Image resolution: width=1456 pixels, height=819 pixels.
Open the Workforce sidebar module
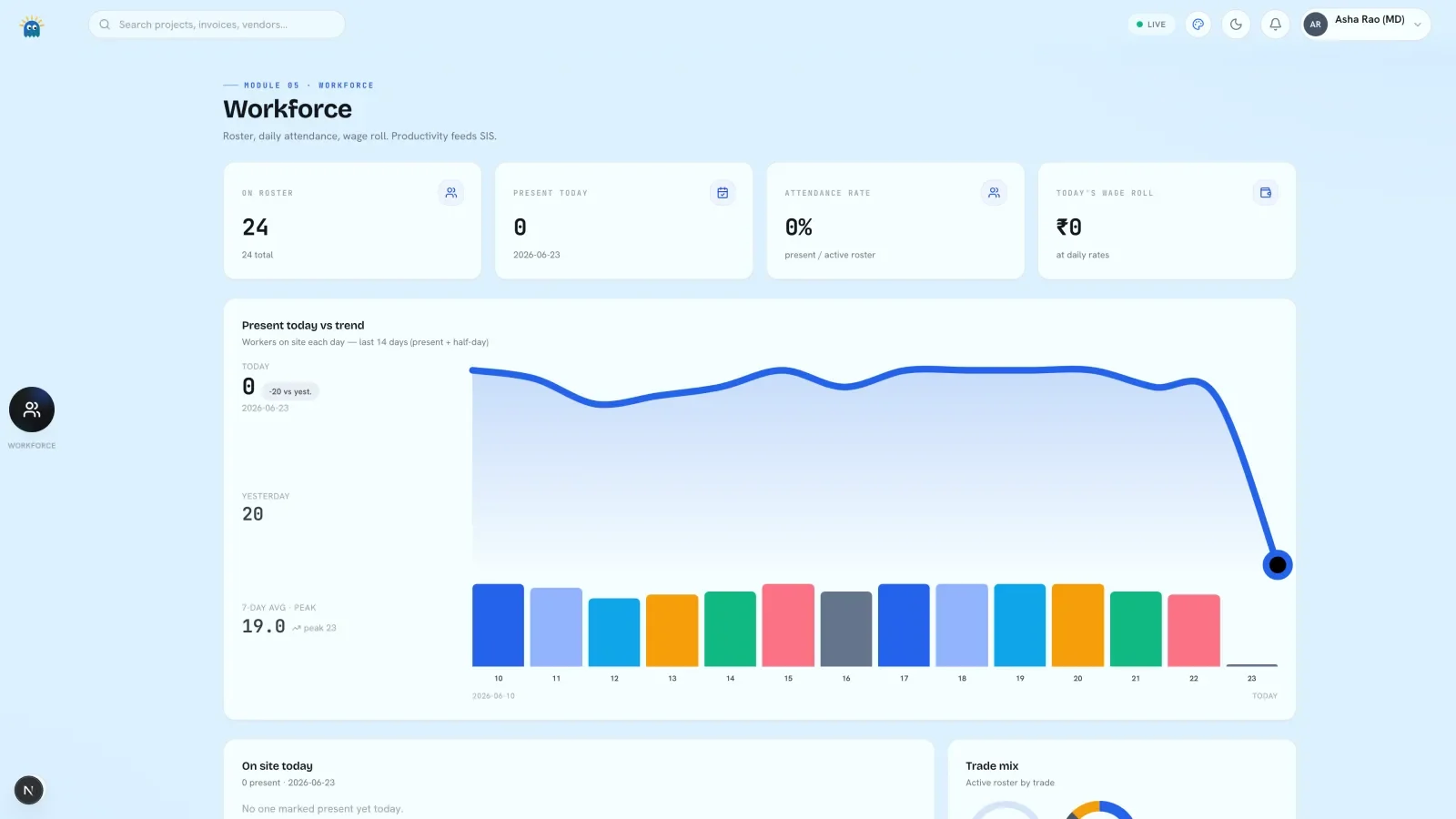(x=32, y=410)
